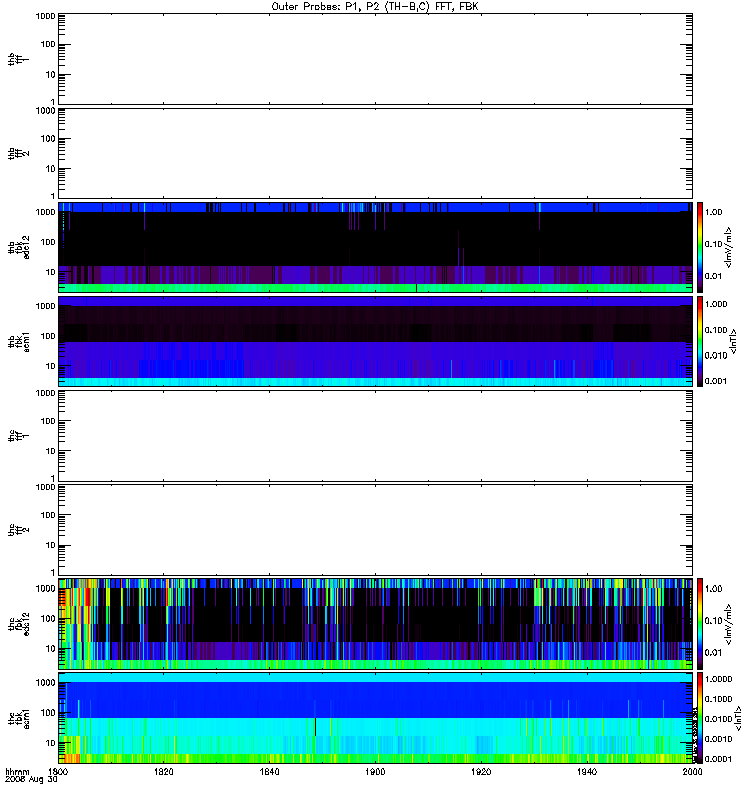Click the empty thc fff 1 plot panel
Image resolution: width=750 pixels, height=800 pixels.
(375, 436)
